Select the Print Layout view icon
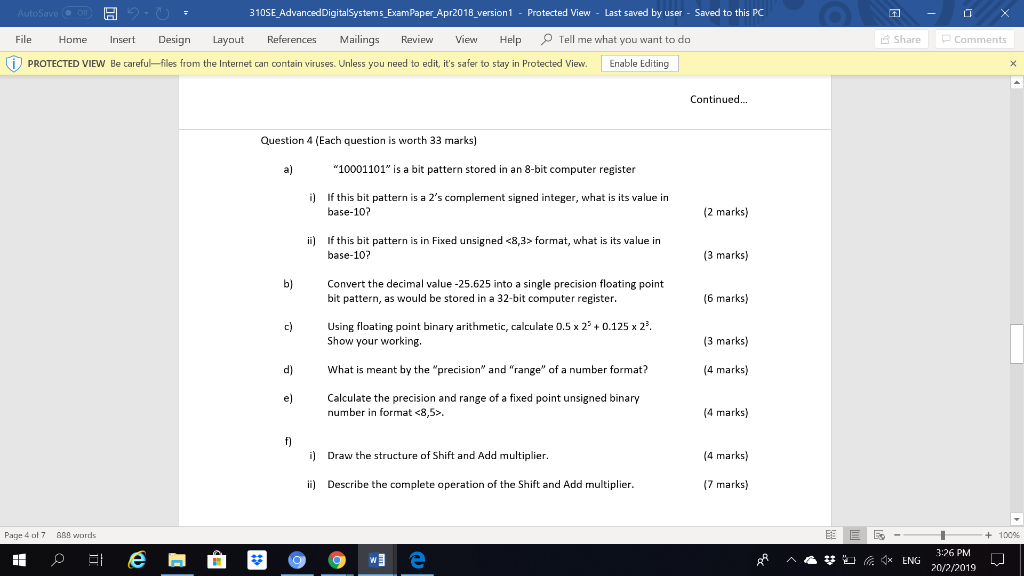This screenshot has width=1024, height=576. pos(855,535)
